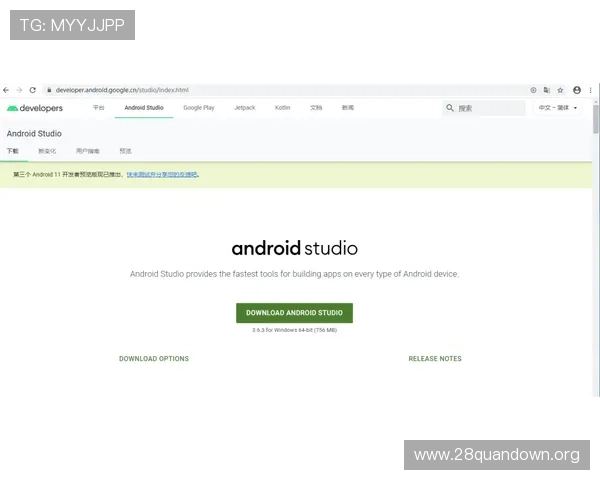Open the Download Options link
The width and height of the screenshot is (600, 480).
click(x=154, y=359)
